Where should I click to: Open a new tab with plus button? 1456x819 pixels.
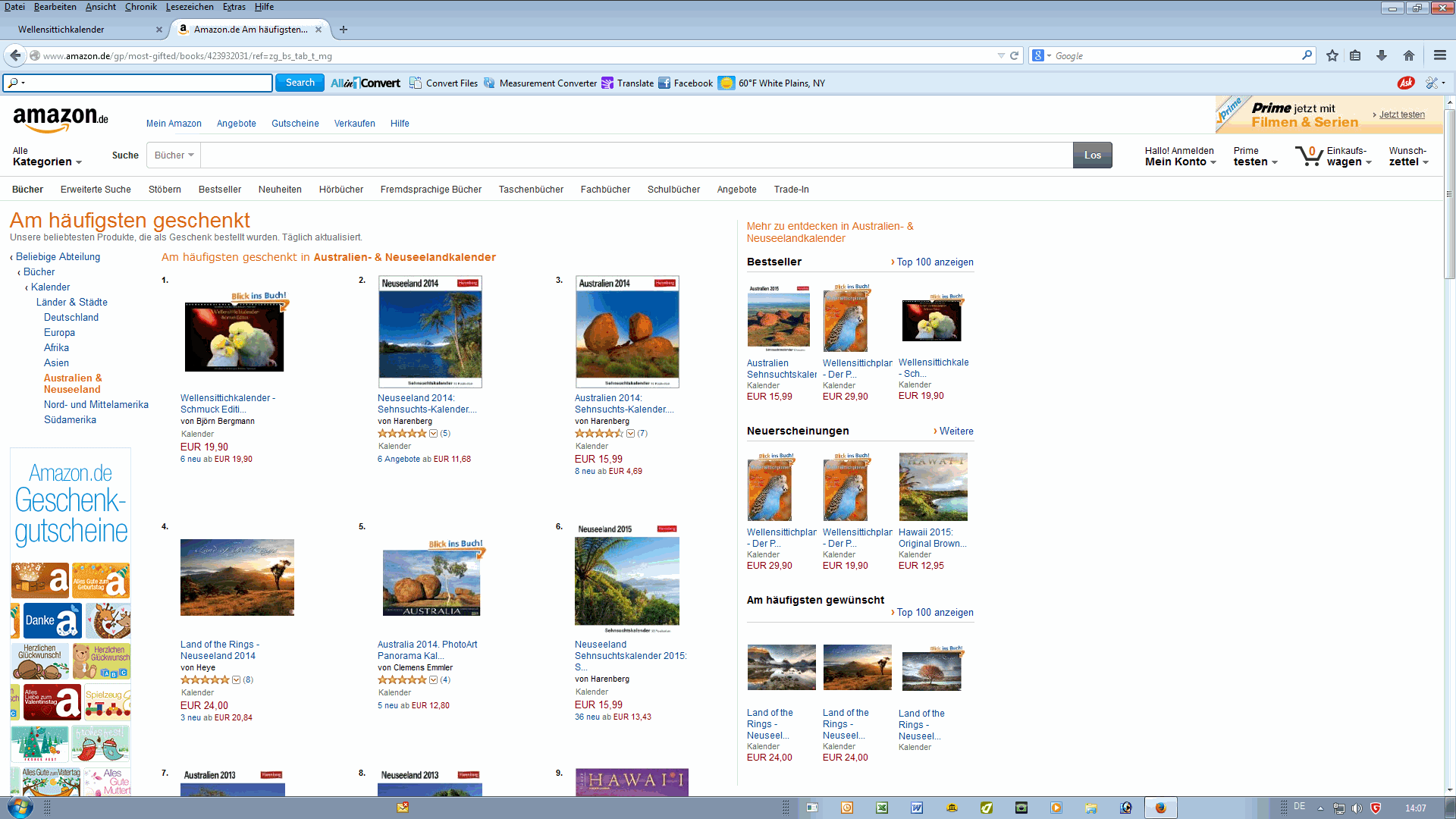(344, 30)
